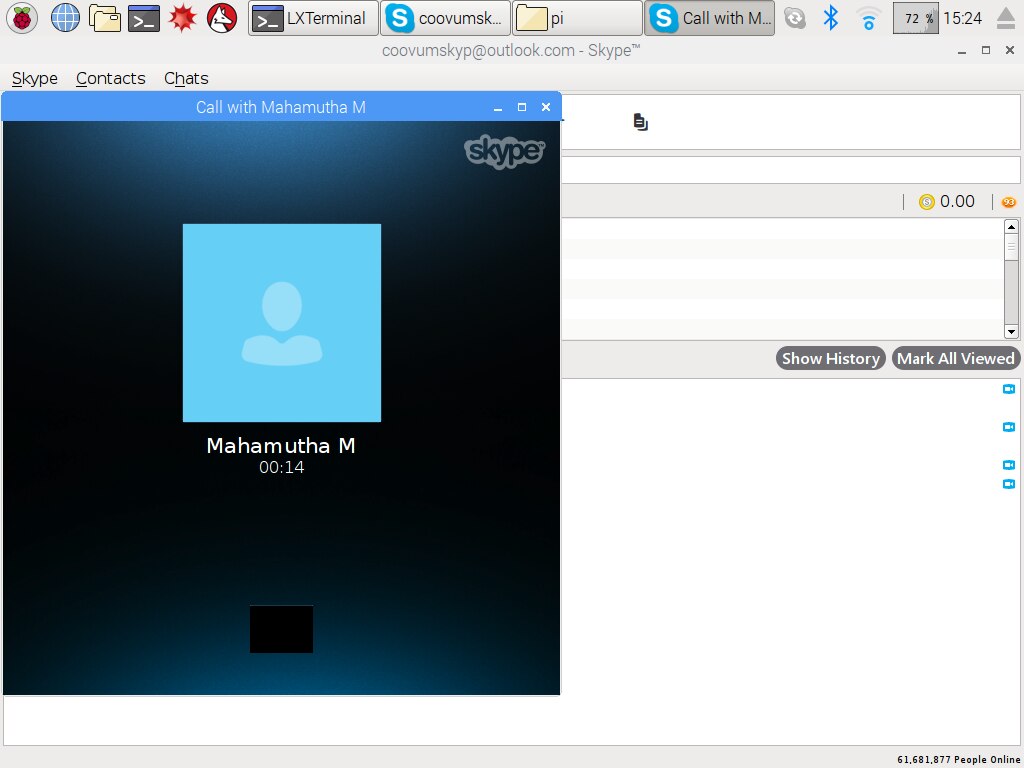
Task: Open the Wi-Fi network tray menu
Action: coord(869,18)
